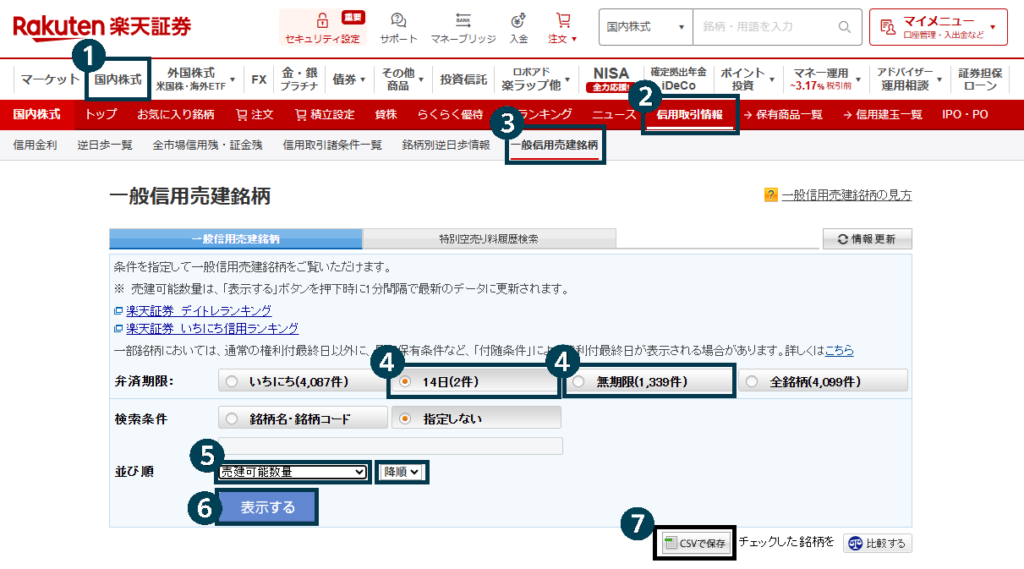Select the 銘柄名・銘柄コード radio button
Viewport: 1024px width, 569px height.
[x=232, y=419]
